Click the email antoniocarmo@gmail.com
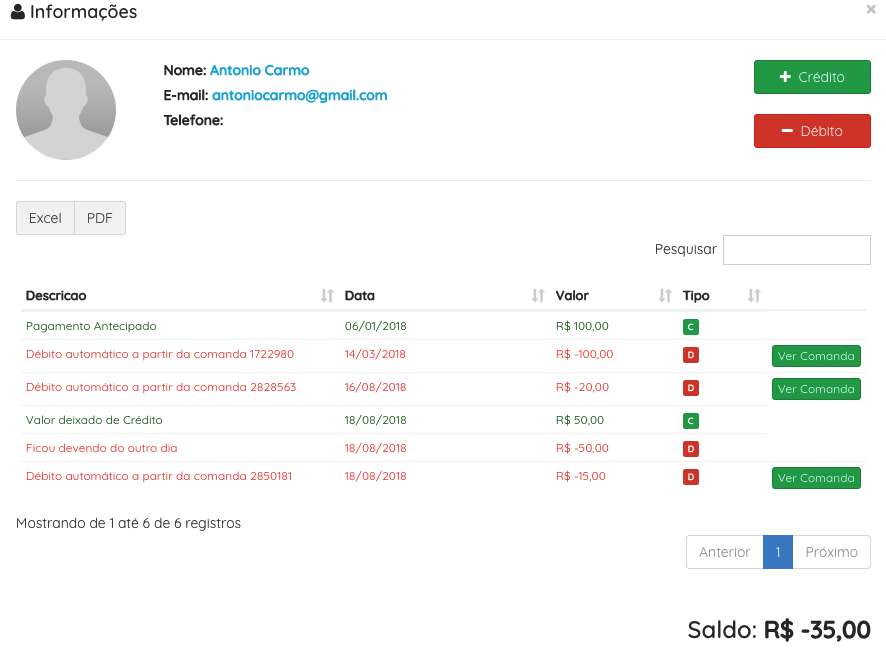The height and width of the screenshot is (651, 886). [x=299, y=96]
